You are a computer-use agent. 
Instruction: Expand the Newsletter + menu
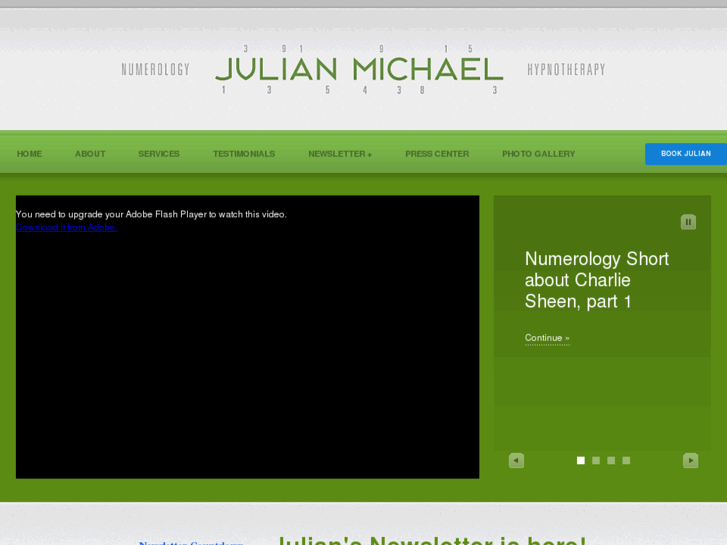click(x=340, y=154)
